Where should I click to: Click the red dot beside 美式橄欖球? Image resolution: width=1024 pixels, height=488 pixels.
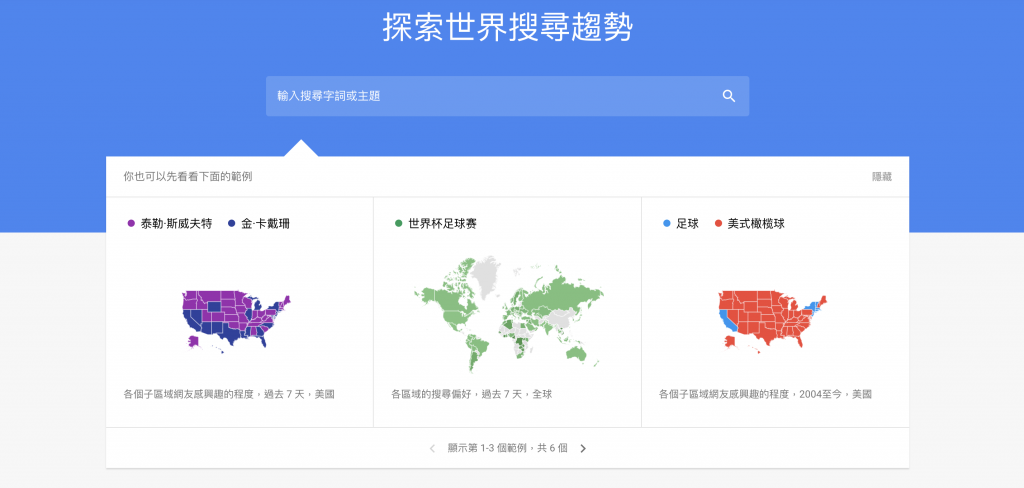[x=718, y=224]
